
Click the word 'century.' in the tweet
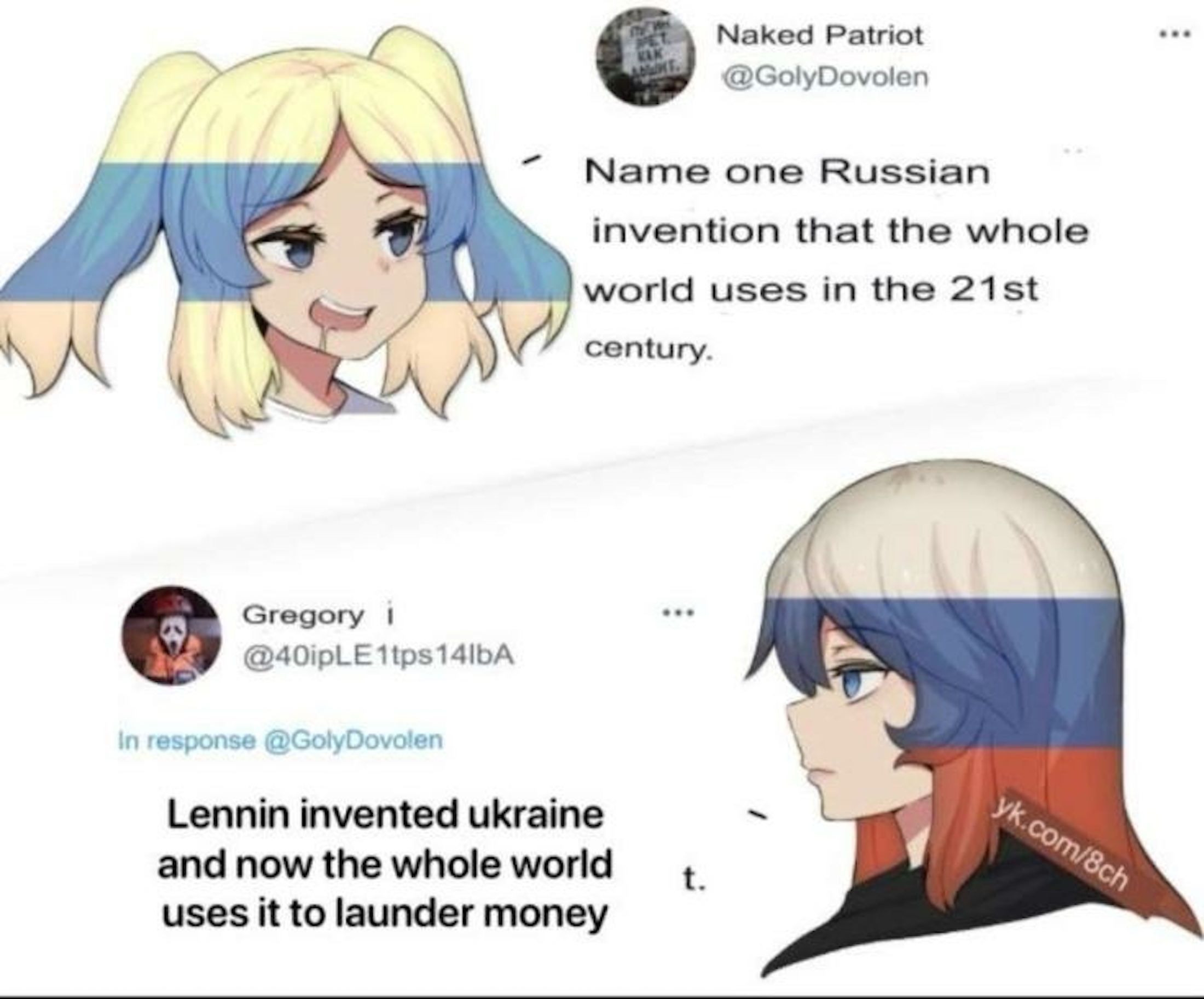[648, 349]
